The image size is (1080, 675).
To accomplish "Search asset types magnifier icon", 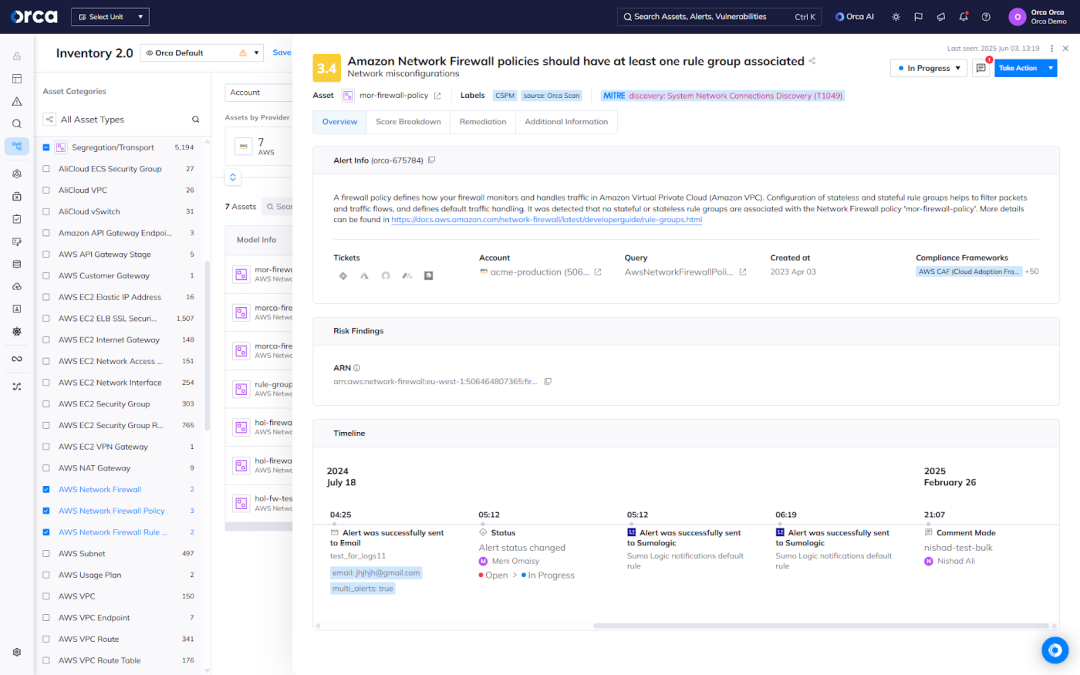I will [196, 120].
